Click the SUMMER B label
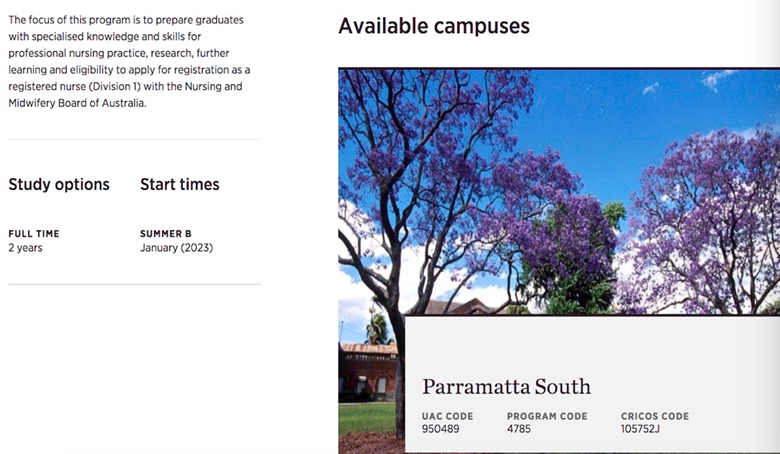Image resolution: width=780 pixels, height=454 pixels. pos(166,234)
